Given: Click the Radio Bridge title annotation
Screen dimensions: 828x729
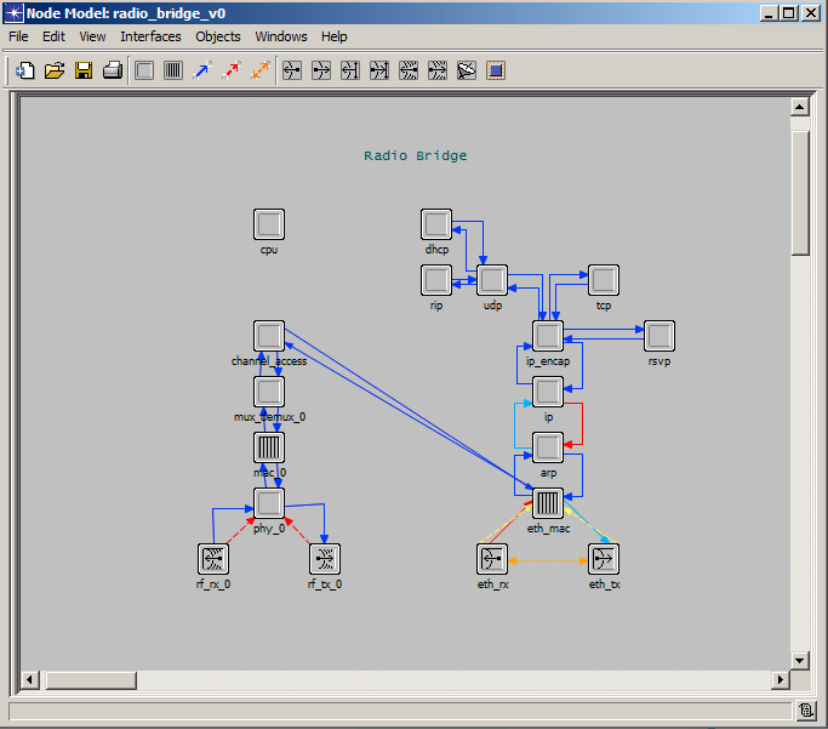Looking at the screenshot, I should [x=416, y=156].
